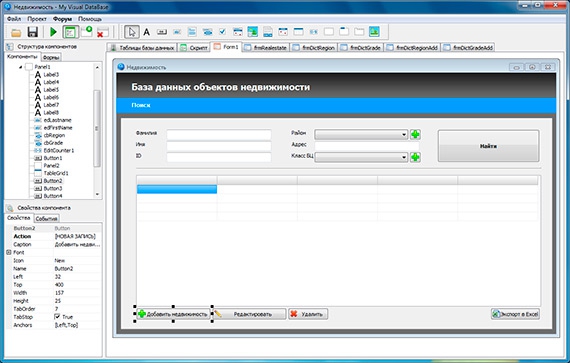Switch to the frmRealestate tab
The height and width of the screenshot is (363, 570).
pyautogui.click(x=265, y=48)
